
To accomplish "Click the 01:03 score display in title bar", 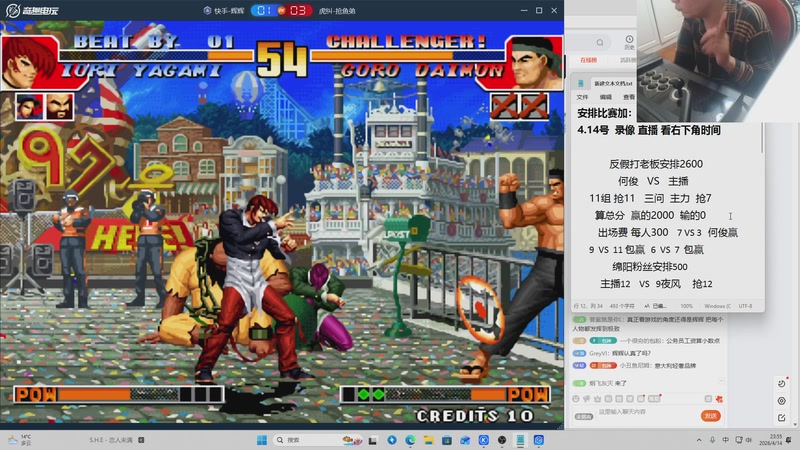I will 282,10.
